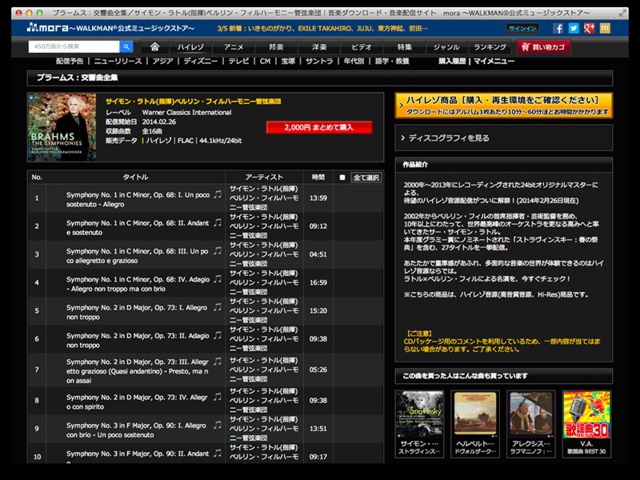Play preview note icon for track 3
Screen dimensions: 640x480
217,249
